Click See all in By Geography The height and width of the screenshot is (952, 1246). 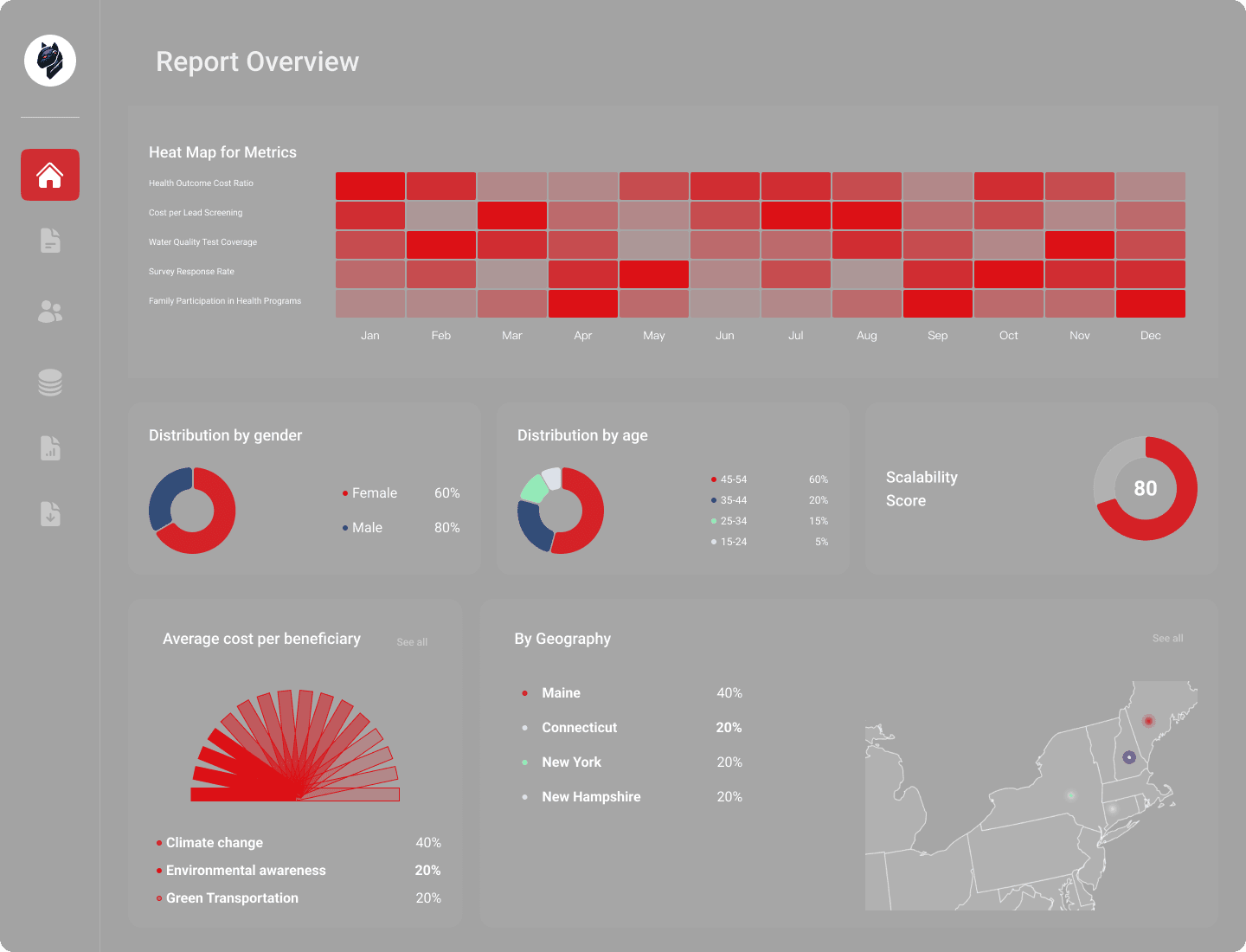point(1167,638)
